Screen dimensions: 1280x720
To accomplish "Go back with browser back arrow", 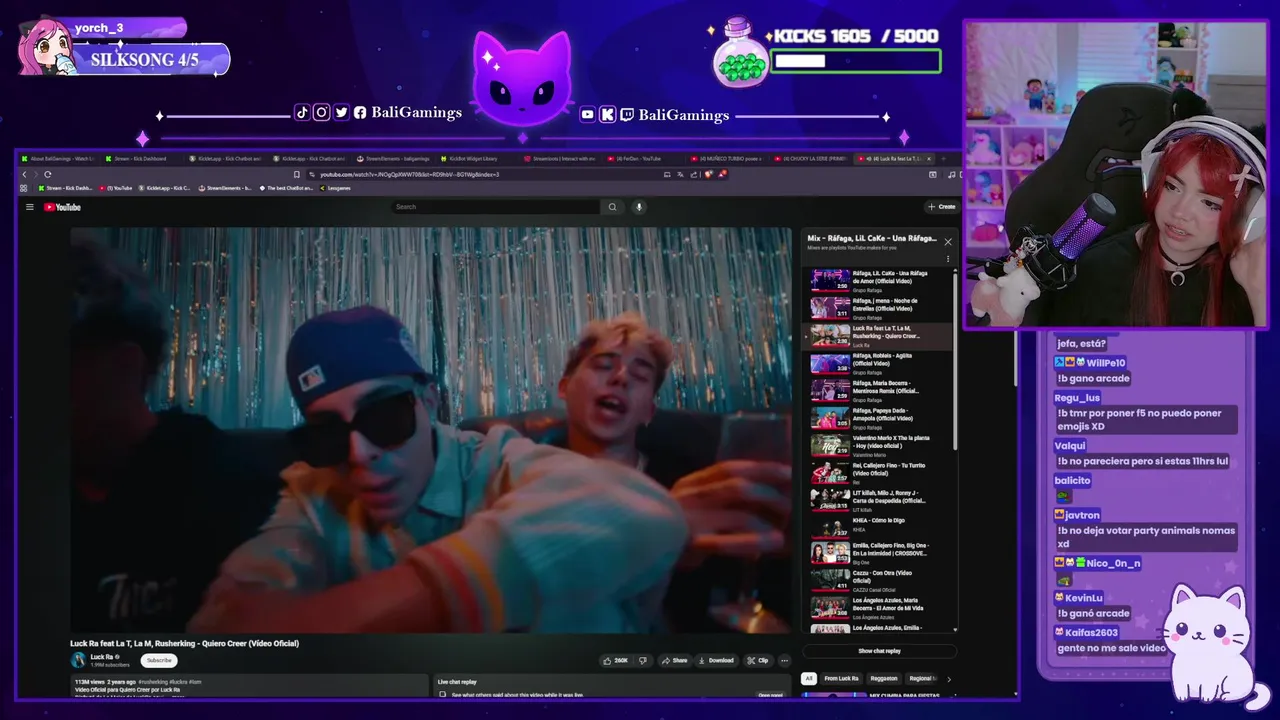I will click(25, 174).
